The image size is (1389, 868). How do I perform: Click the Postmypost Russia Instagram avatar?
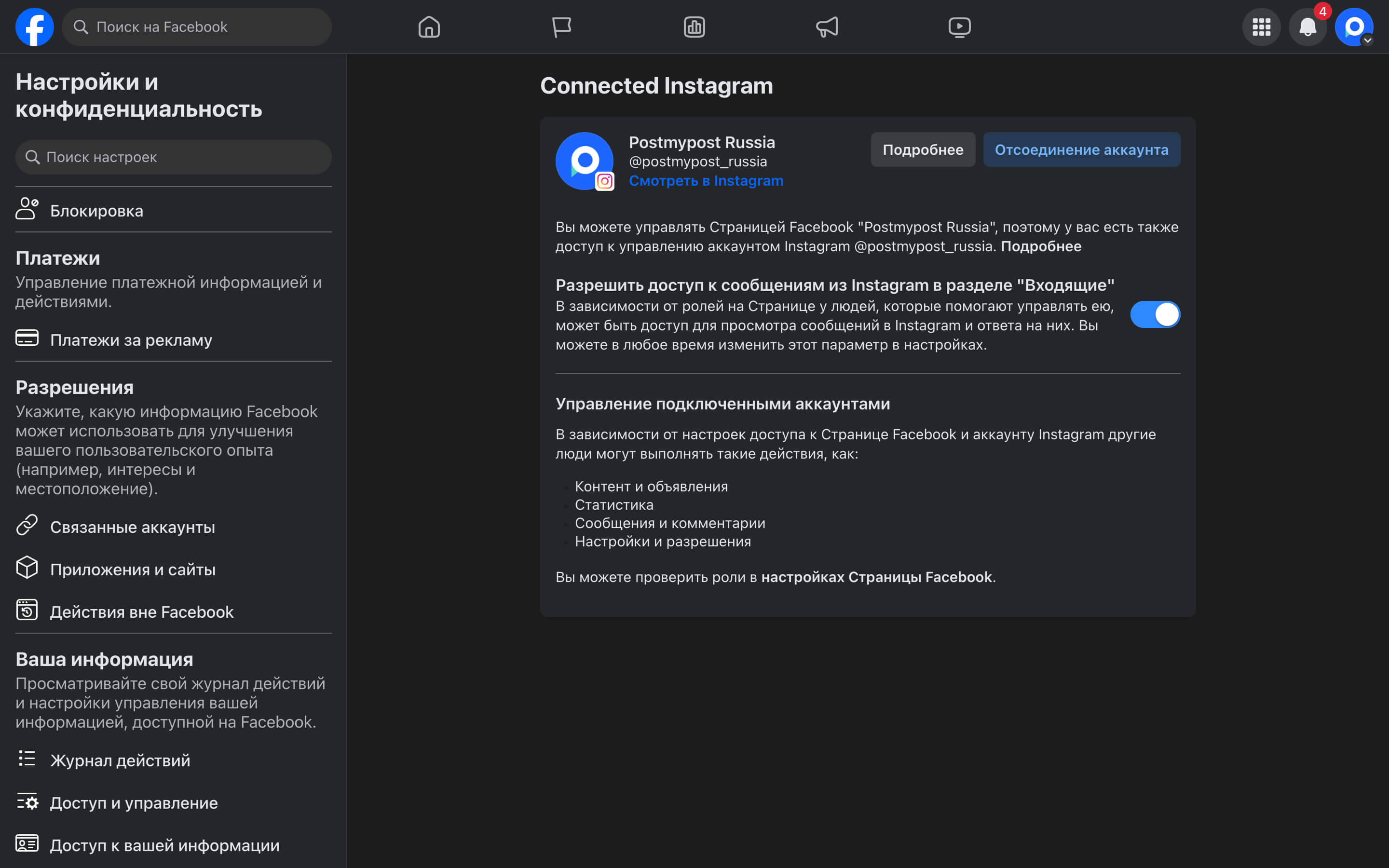(x=585, y=162)
